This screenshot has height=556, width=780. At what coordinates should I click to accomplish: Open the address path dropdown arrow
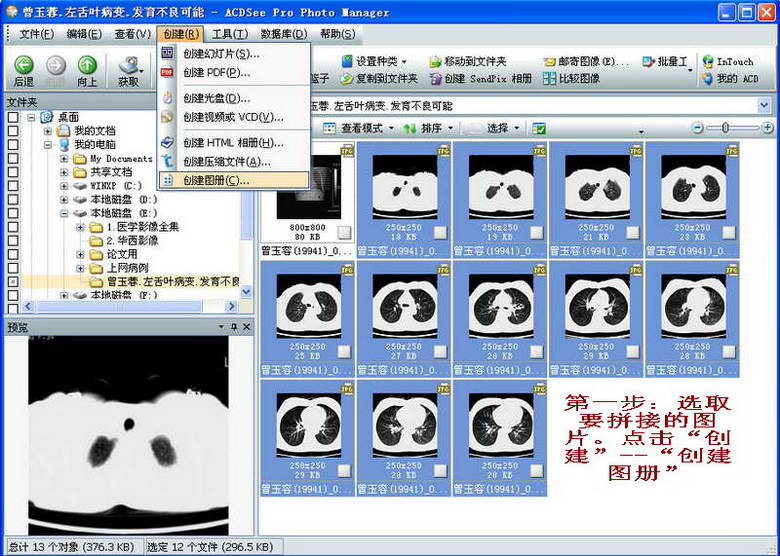764,105
